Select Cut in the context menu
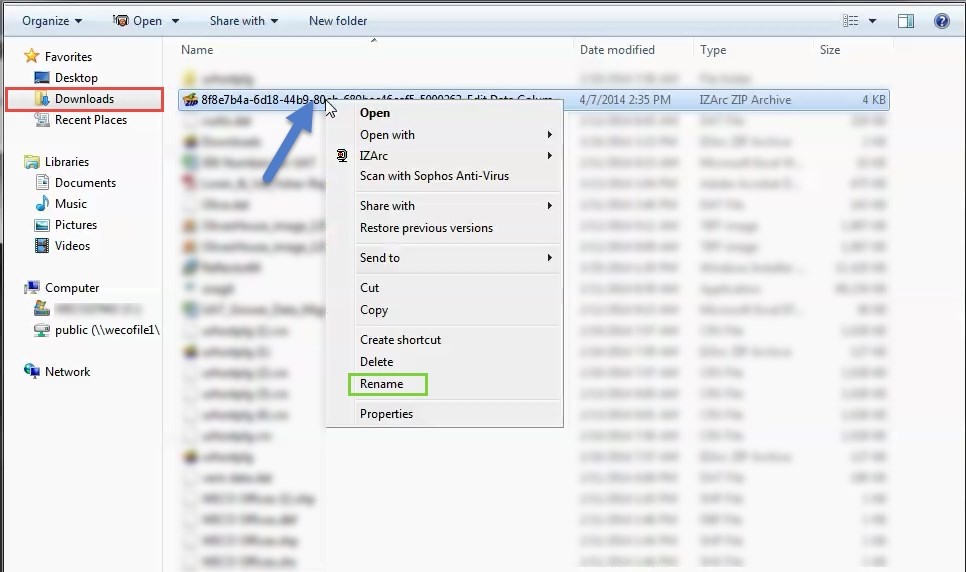This screenshot has height=572, width=966. (370, 288)
